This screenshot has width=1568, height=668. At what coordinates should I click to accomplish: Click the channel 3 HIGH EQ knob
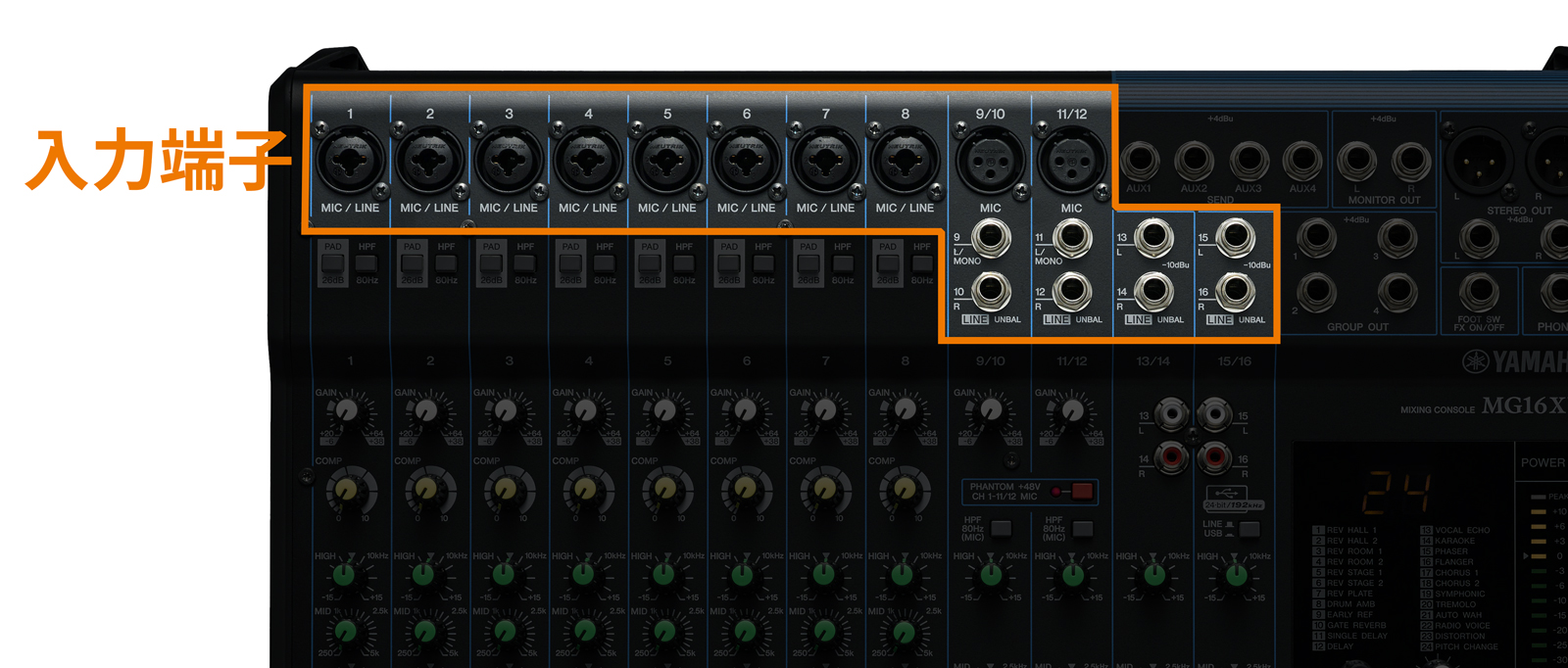pyautogui.click(x=504, y=575)
